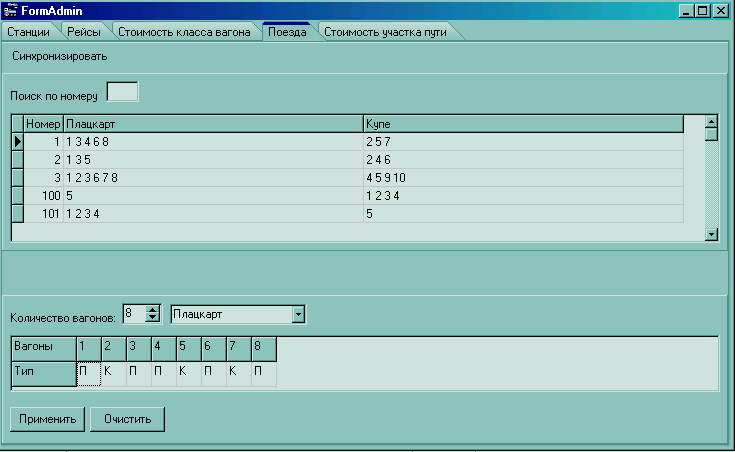Screen dimensions: 735x452
Task: Click Купе cell '2 5 7'
Action: pos(524,142)
